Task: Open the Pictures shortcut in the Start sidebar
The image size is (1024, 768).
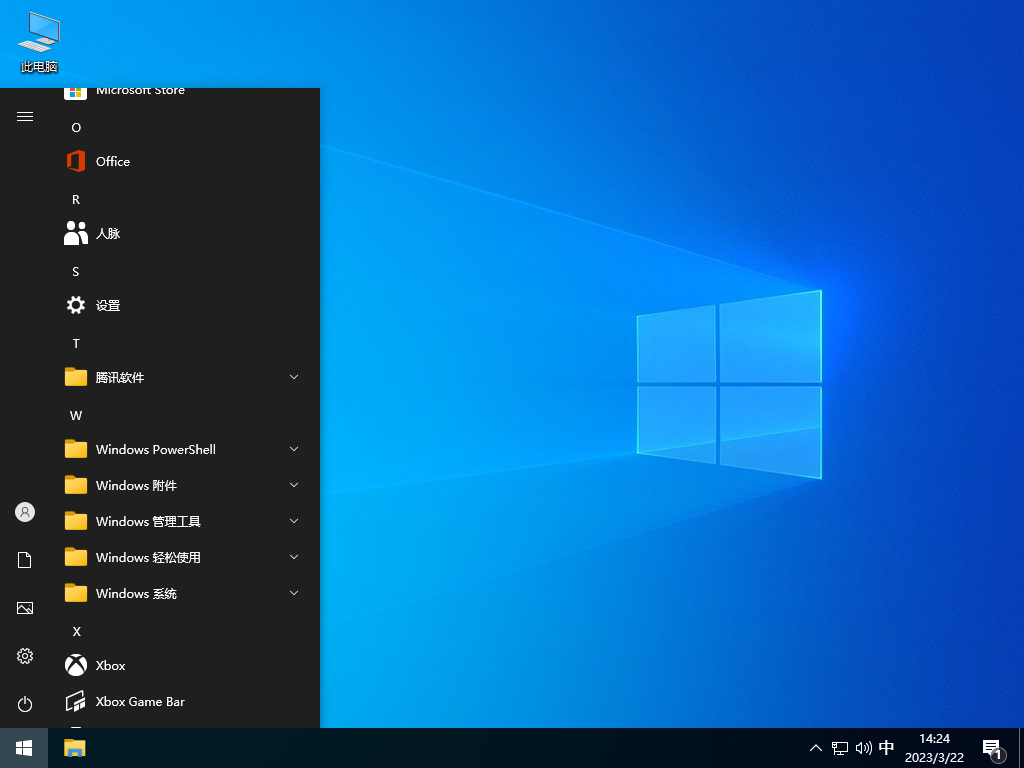Action: pos(24,607)
